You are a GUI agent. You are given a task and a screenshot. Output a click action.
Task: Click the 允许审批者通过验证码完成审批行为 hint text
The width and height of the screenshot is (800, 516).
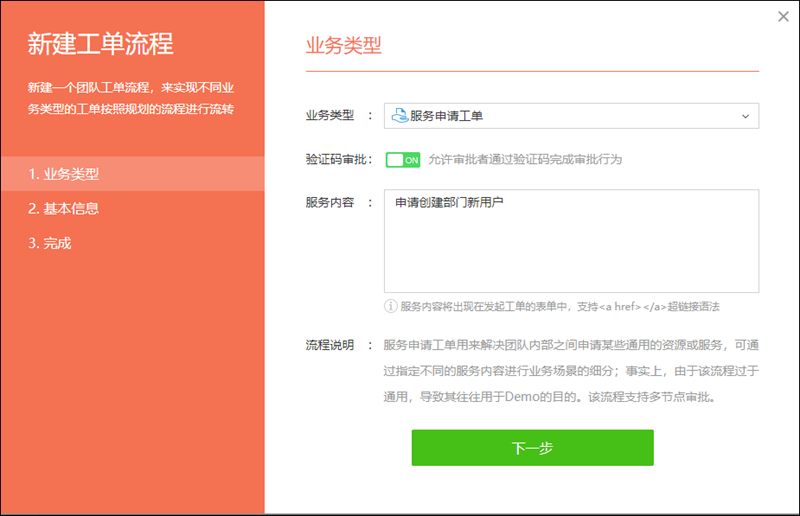(531, 160)
